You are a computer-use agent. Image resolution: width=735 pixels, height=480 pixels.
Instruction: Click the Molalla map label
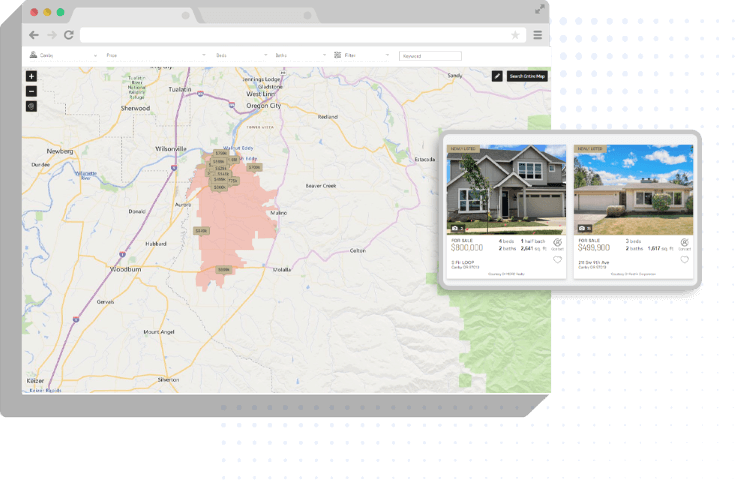click(282, 270)
